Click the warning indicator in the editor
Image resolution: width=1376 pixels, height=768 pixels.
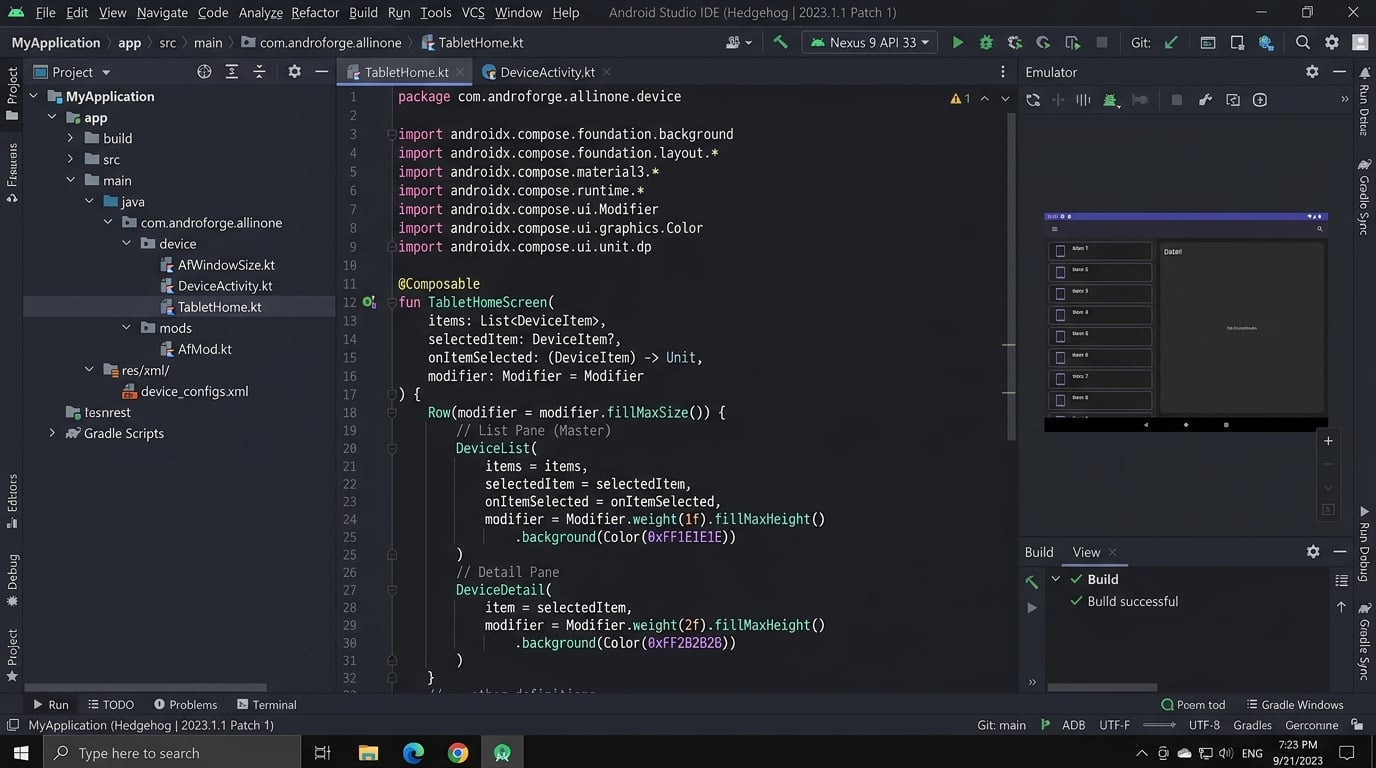960,98
